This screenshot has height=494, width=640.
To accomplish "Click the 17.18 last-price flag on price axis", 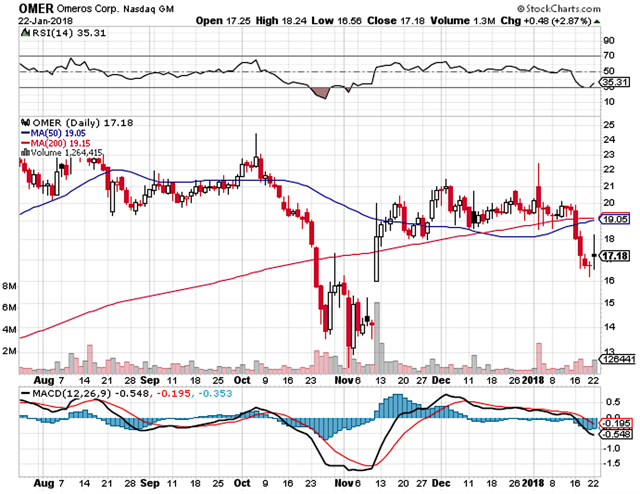I will (615, 256).
